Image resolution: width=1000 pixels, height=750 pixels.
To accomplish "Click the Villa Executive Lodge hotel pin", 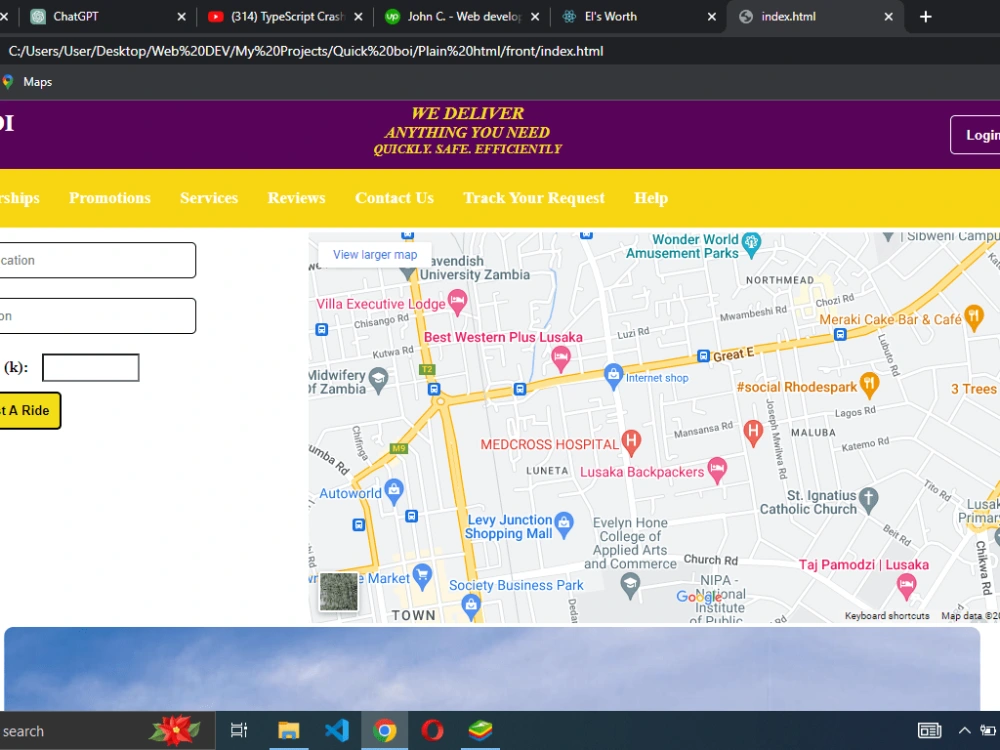I will click(x=457, y=301).
